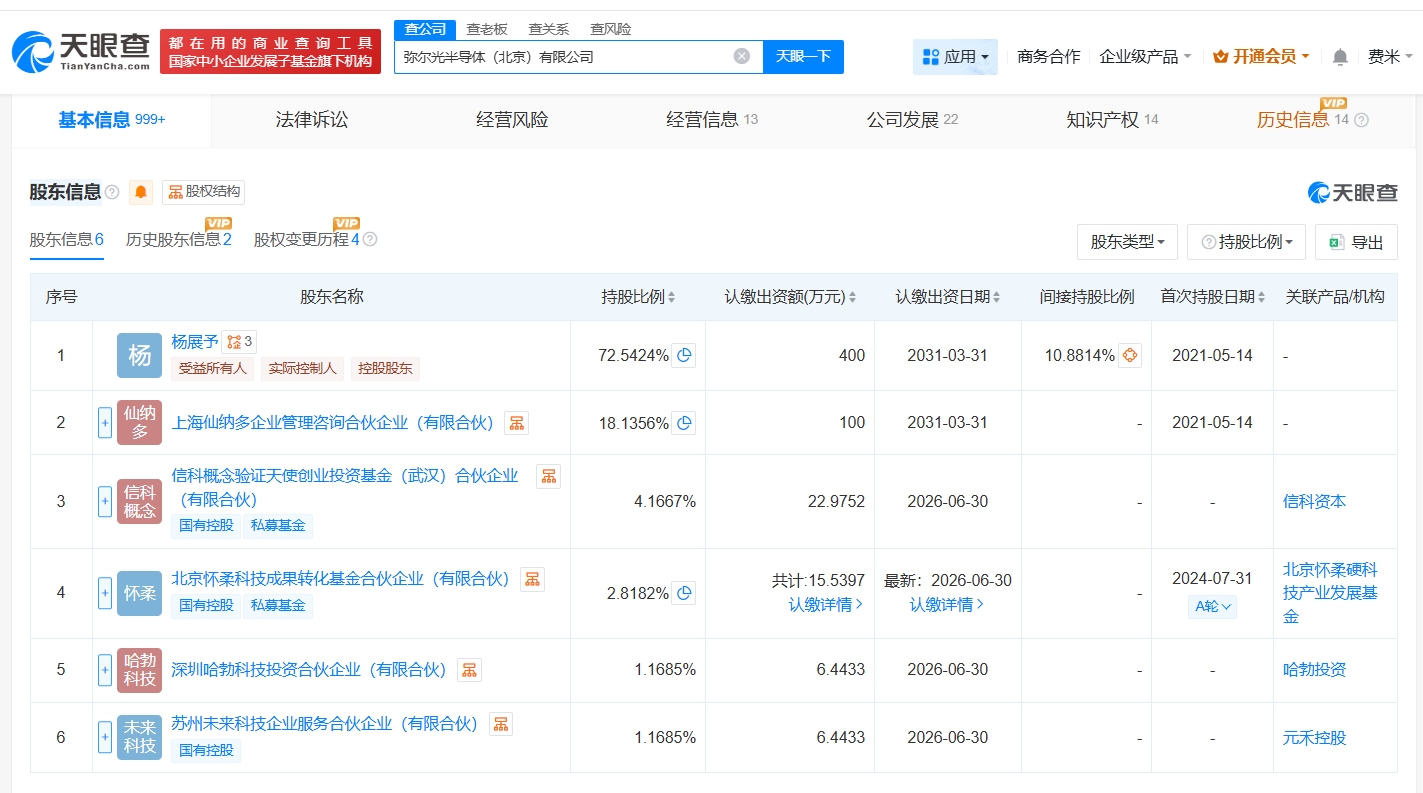Select 基本信息 tab
The height and width of the screenshot is (793, 1423).
112,120
